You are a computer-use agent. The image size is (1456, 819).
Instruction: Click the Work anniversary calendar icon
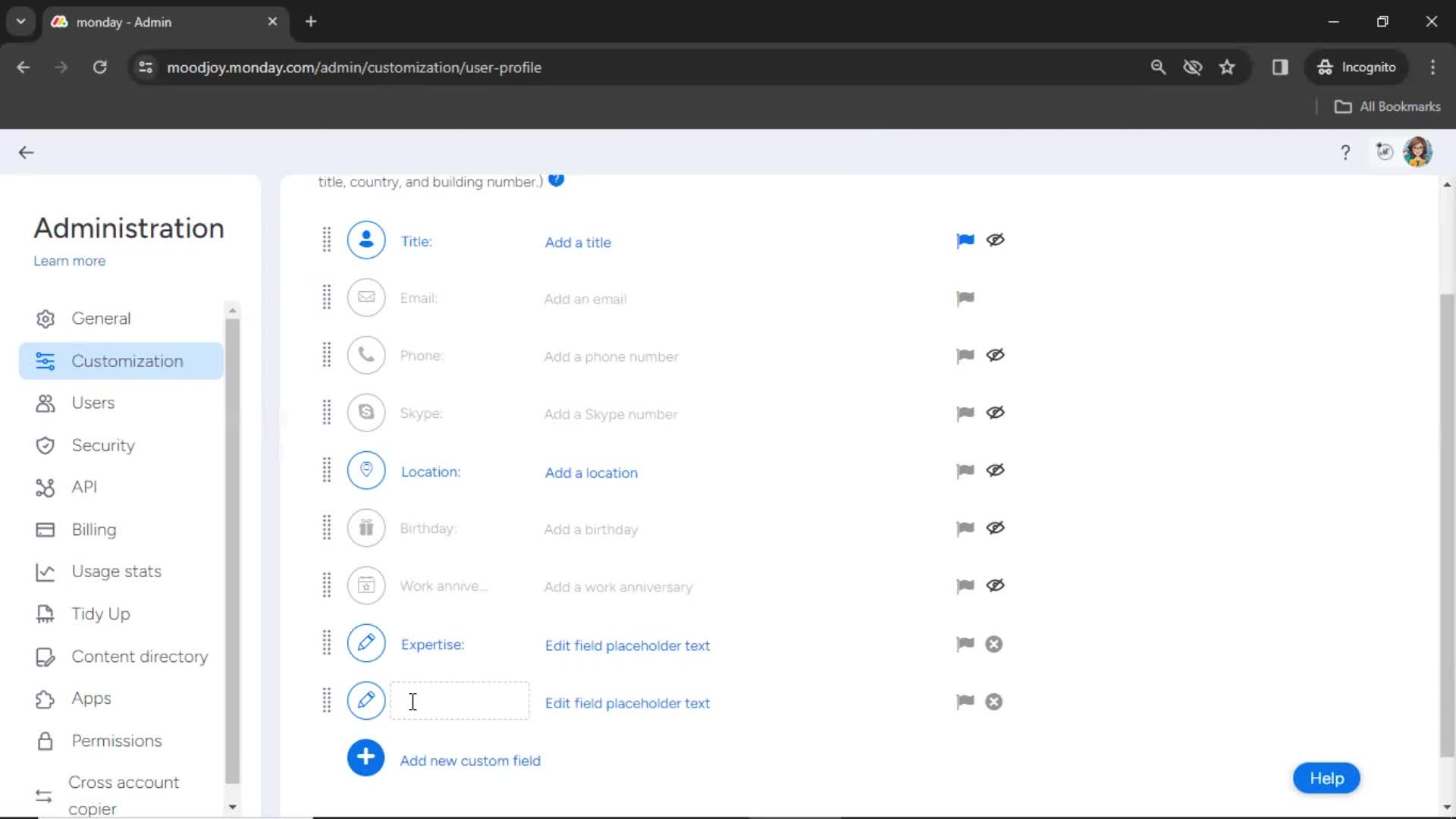(x=366, y=586)
